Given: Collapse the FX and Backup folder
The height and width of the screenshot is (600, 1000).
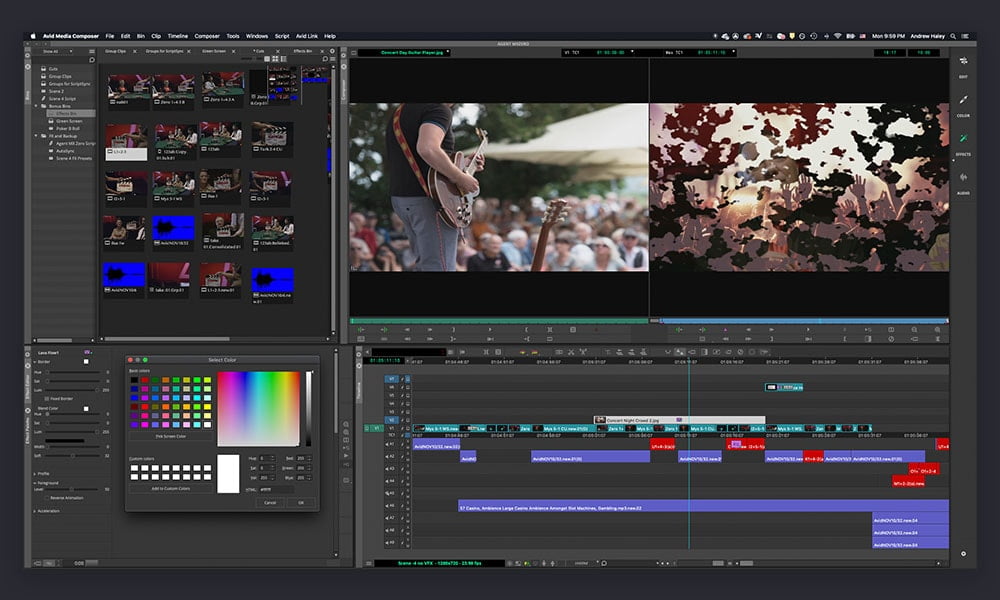Looking at the screenshot, I should (x=36, y=136).
